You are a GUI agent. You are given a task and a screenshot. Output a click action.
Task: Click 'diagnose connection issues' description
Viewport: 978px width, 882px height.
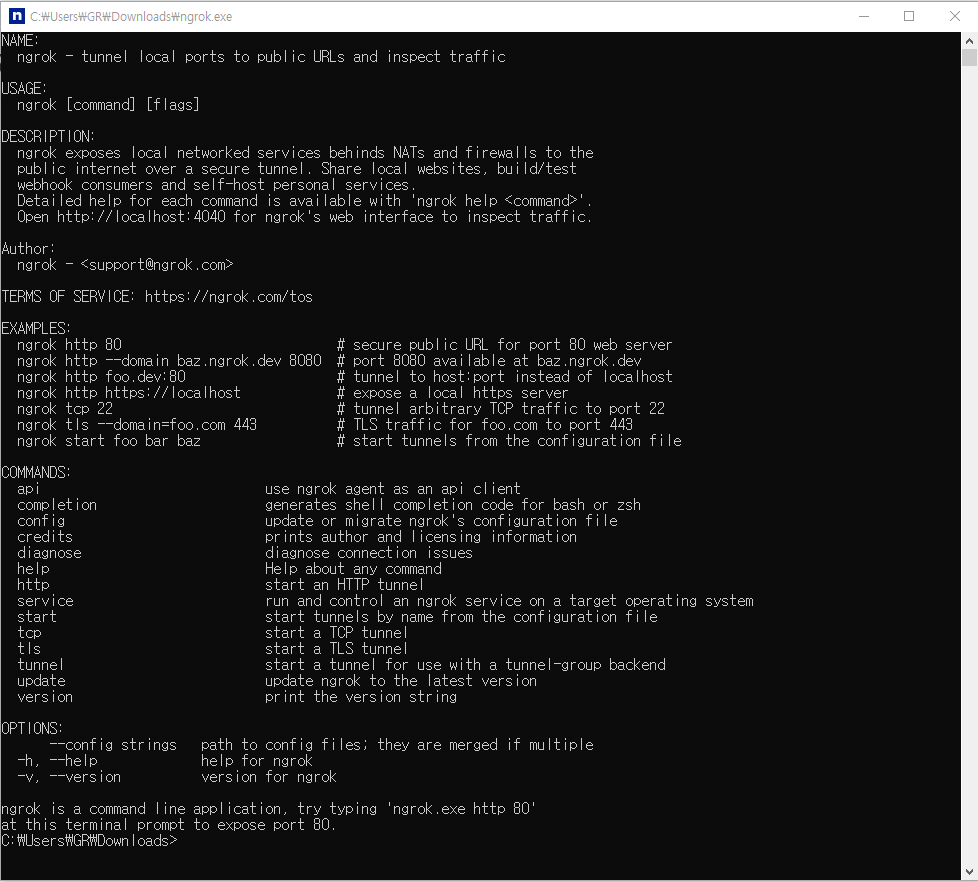[369, 553]
